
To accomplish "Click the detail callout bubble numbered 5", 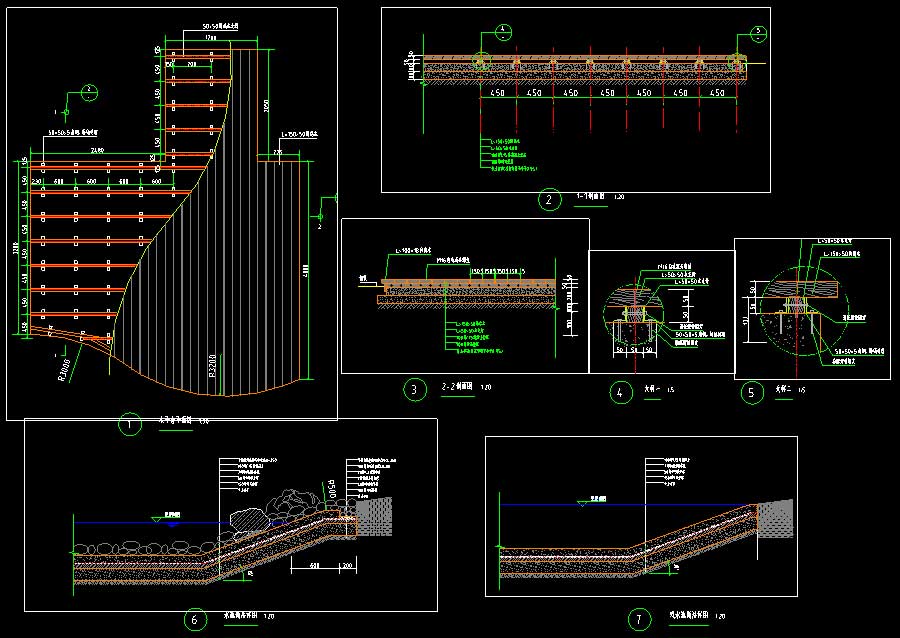I will pos(758,34).
